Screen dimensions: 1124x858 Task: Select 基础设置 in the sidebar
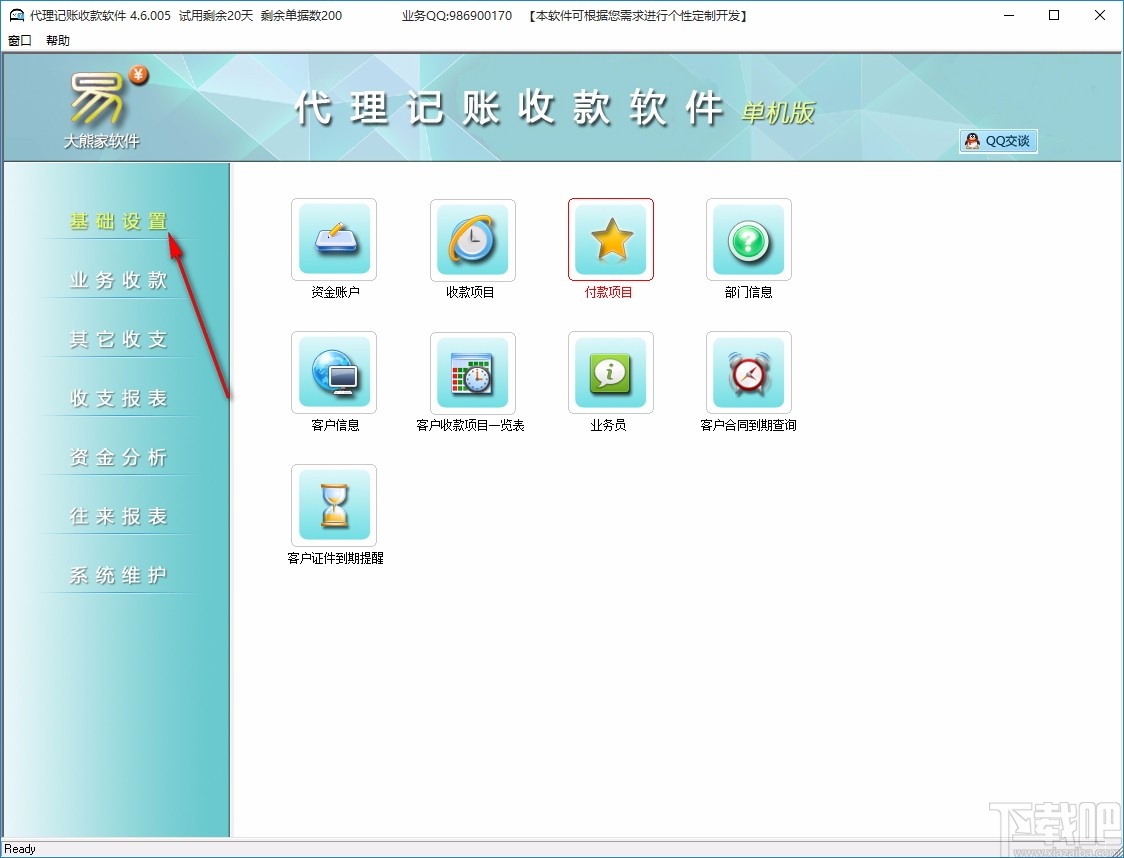coord(118,221)
